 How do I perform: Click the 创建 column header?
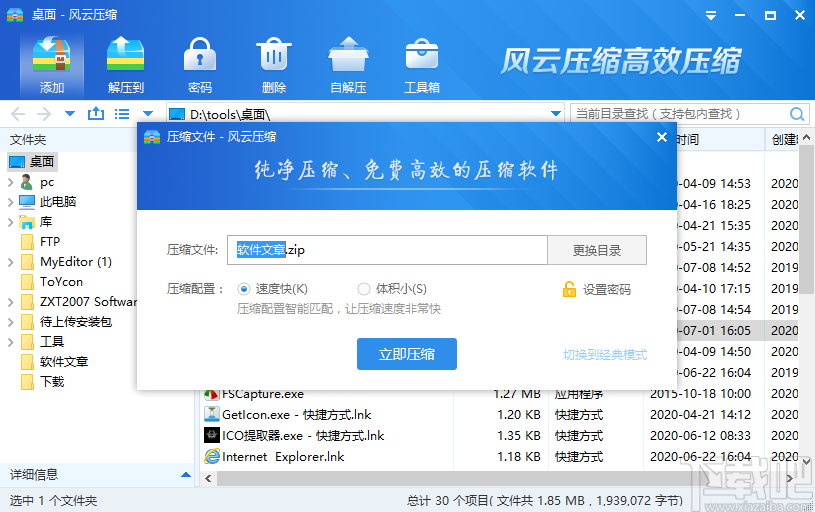pyautogui.click(x=784, y=139)
